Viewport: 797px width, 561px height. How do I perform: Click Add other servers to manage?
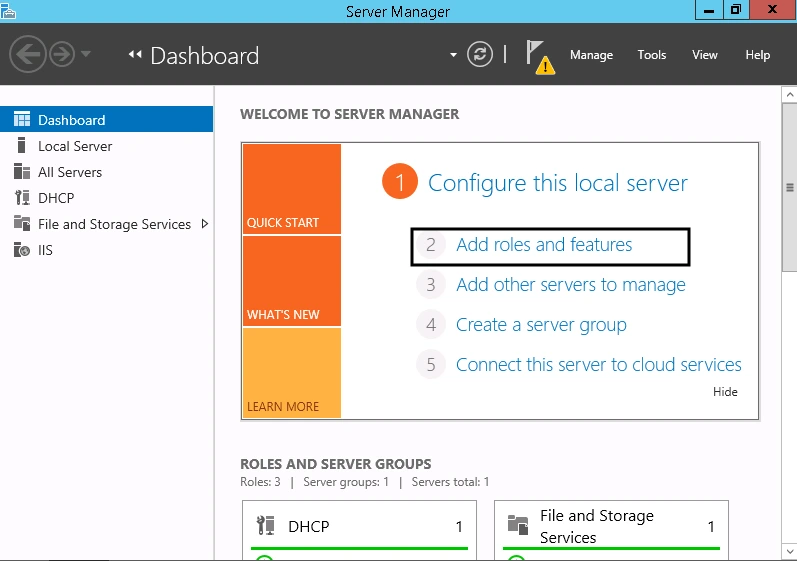pos(571,285)
